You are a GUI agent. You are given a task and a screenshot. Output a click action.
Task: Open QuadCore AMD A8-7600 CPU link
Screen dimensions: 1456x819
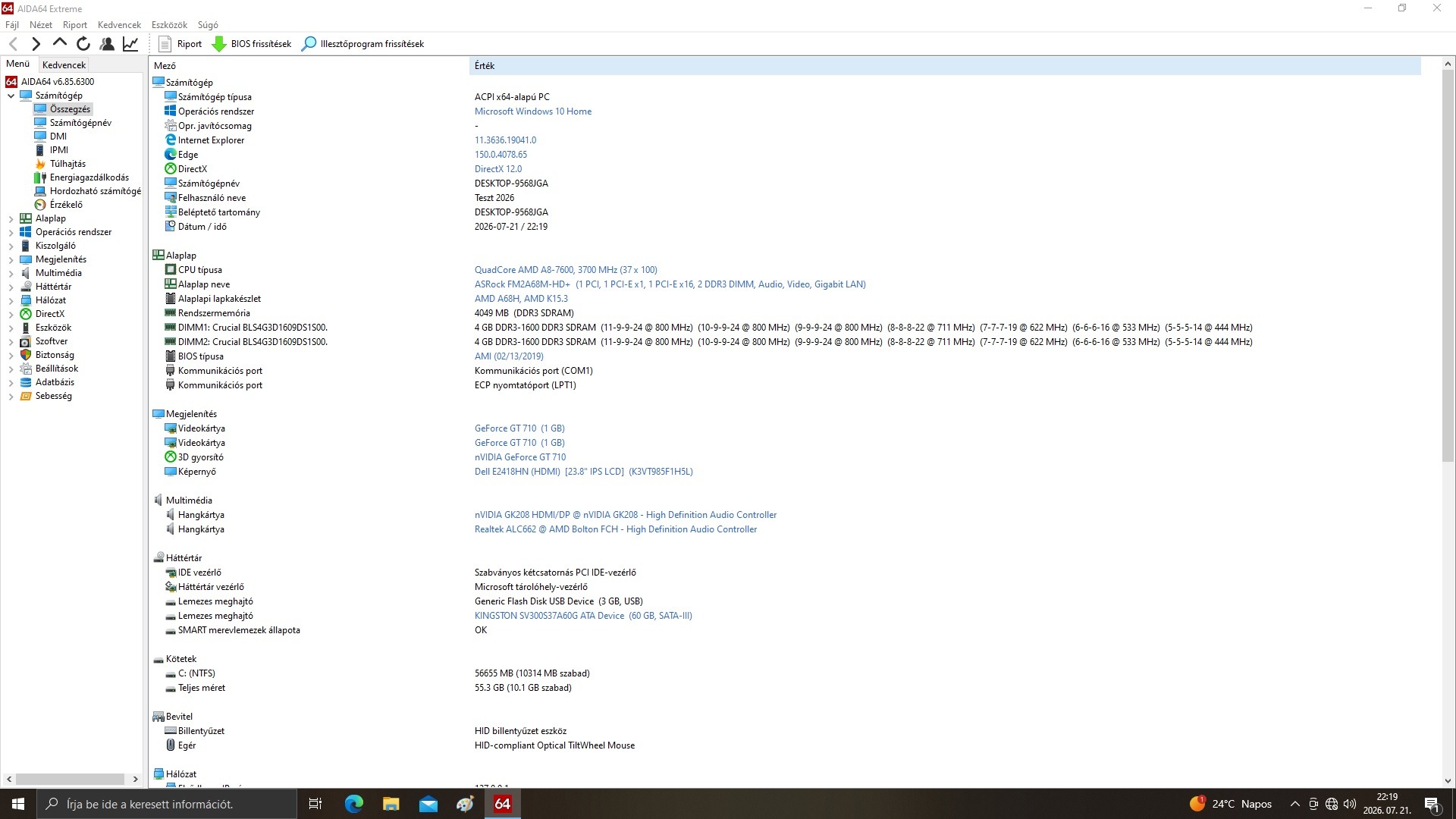[x=566, y=270]
